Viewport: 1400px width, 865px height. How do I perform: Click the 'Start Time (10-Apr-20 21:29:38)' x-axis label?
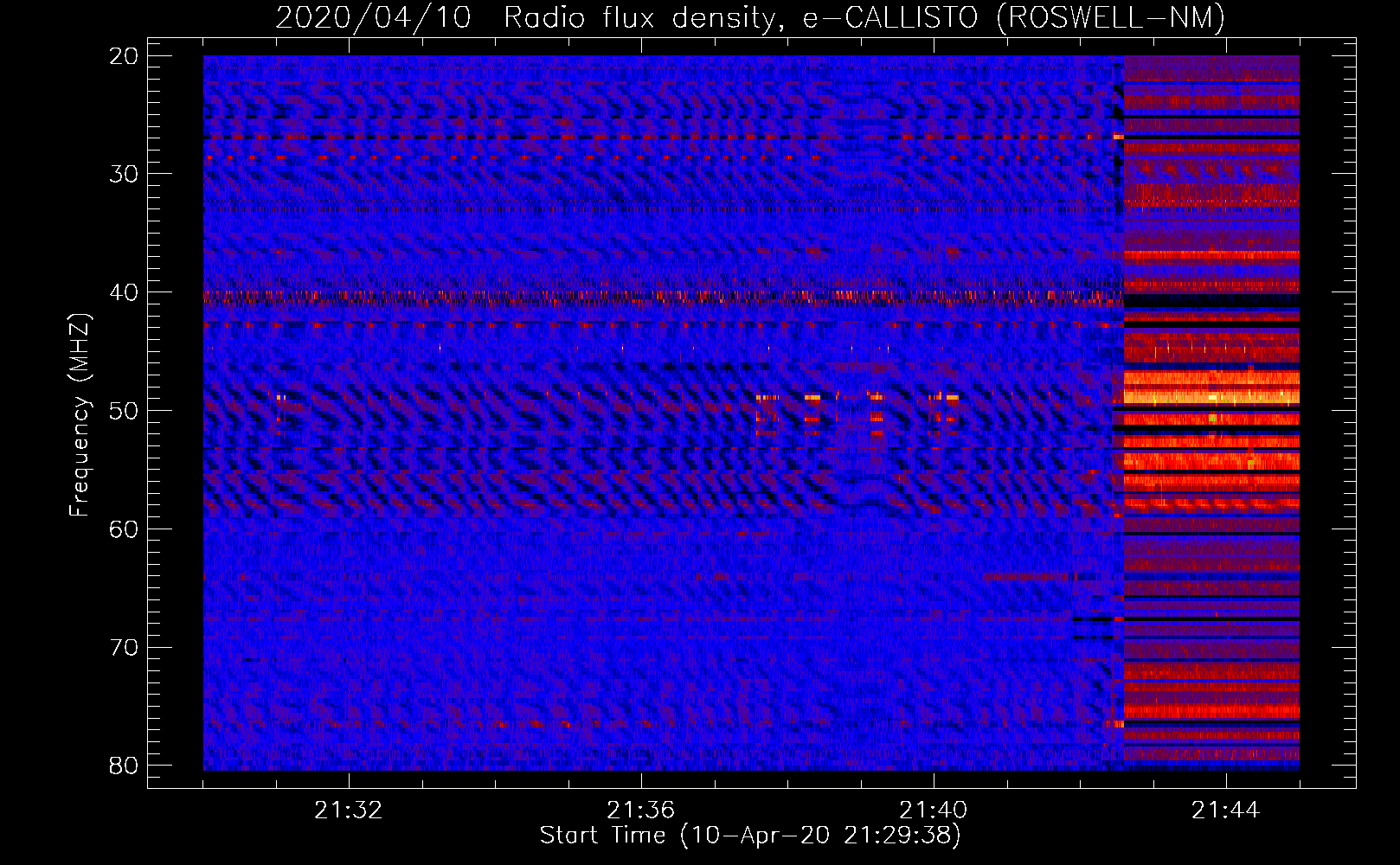pyautogui.click(x=750, y=836)
